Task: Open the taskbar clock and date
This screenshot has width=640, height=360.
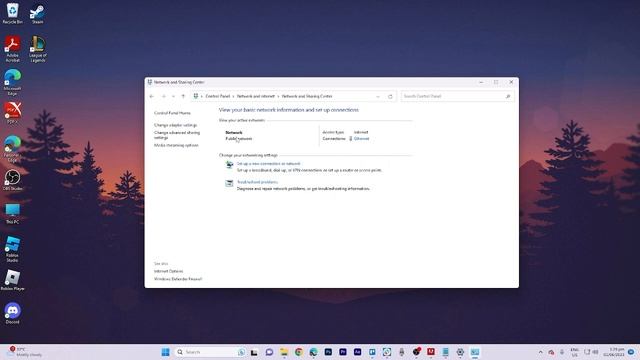Action: click(x=614, y=352)
